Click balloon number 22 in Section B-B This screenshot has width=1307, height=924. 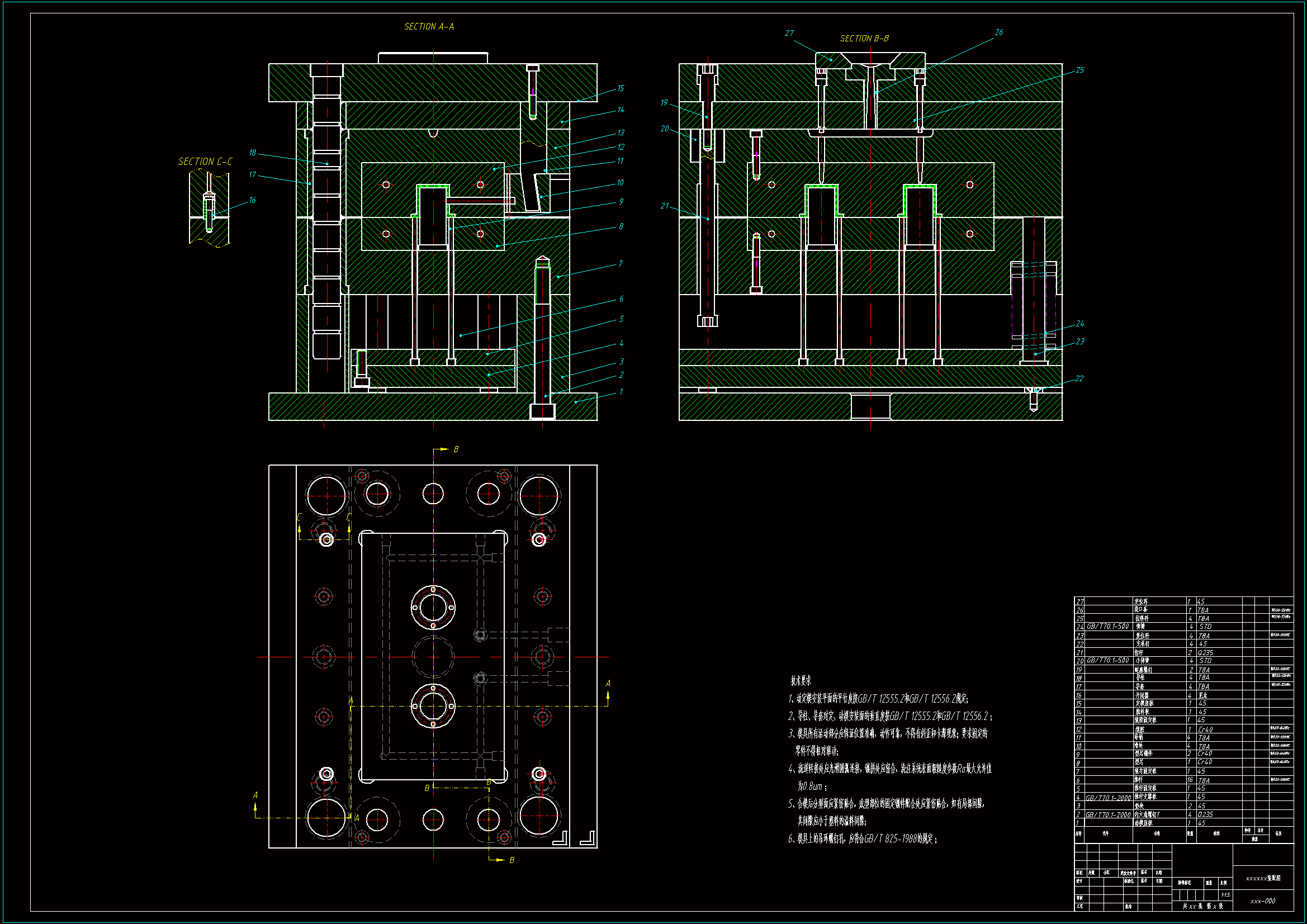pos(1079,378)
